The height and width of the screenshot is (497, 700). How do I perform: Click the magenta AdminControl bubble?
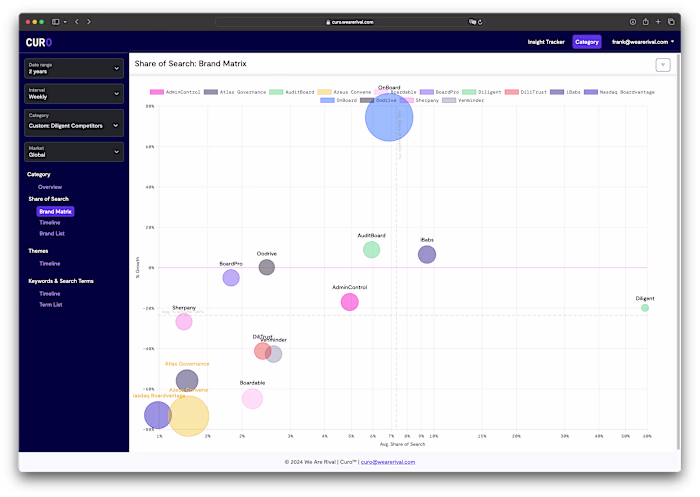coord(350,302)
